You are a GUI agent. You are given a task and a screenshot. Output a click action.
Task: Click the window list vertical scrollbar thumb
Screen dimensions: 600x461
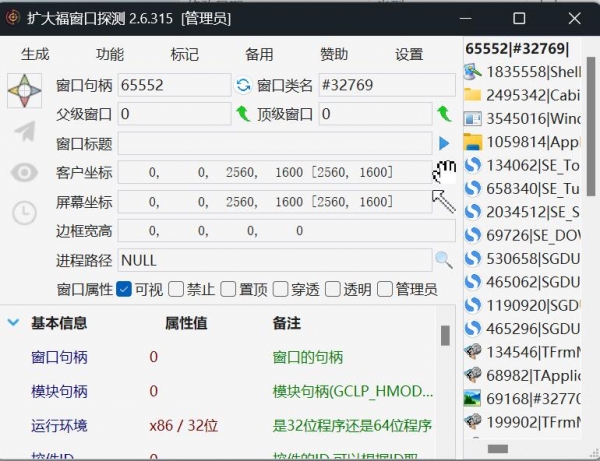pos(591,126)
